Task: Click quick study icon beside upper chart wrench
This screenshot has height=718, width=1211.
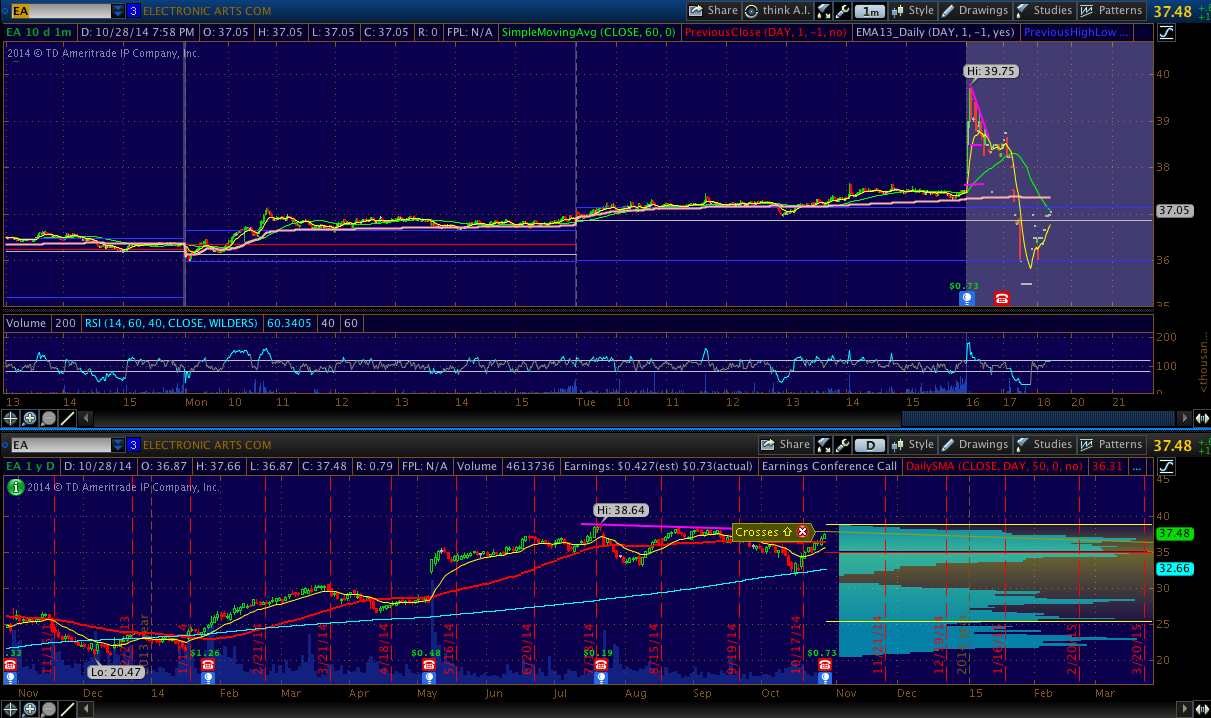Action: pos(823,11)
